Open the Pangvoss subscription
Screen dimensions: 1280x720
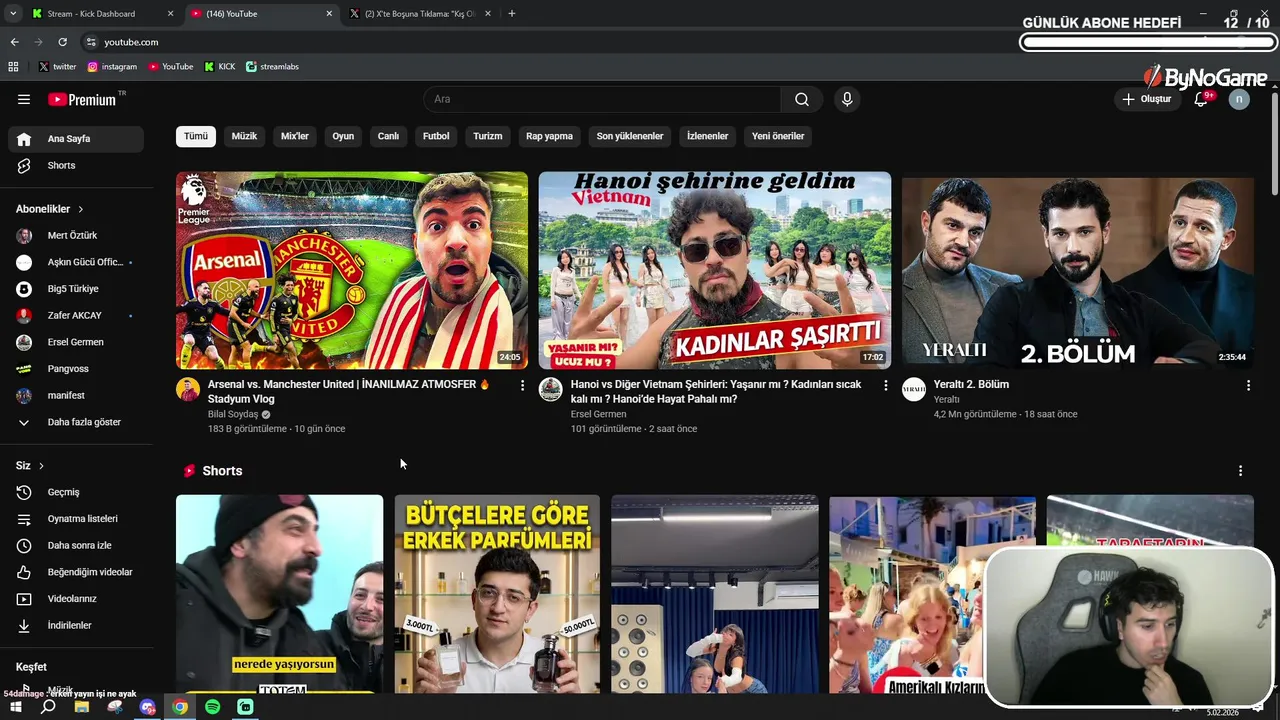pos(76,369)
